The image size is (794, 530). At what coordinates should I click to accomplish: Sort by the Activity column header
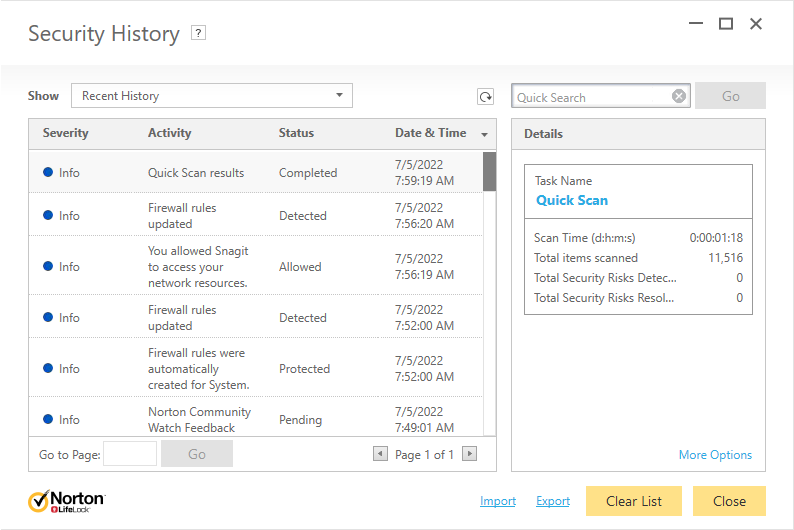(x=170, y=133)
